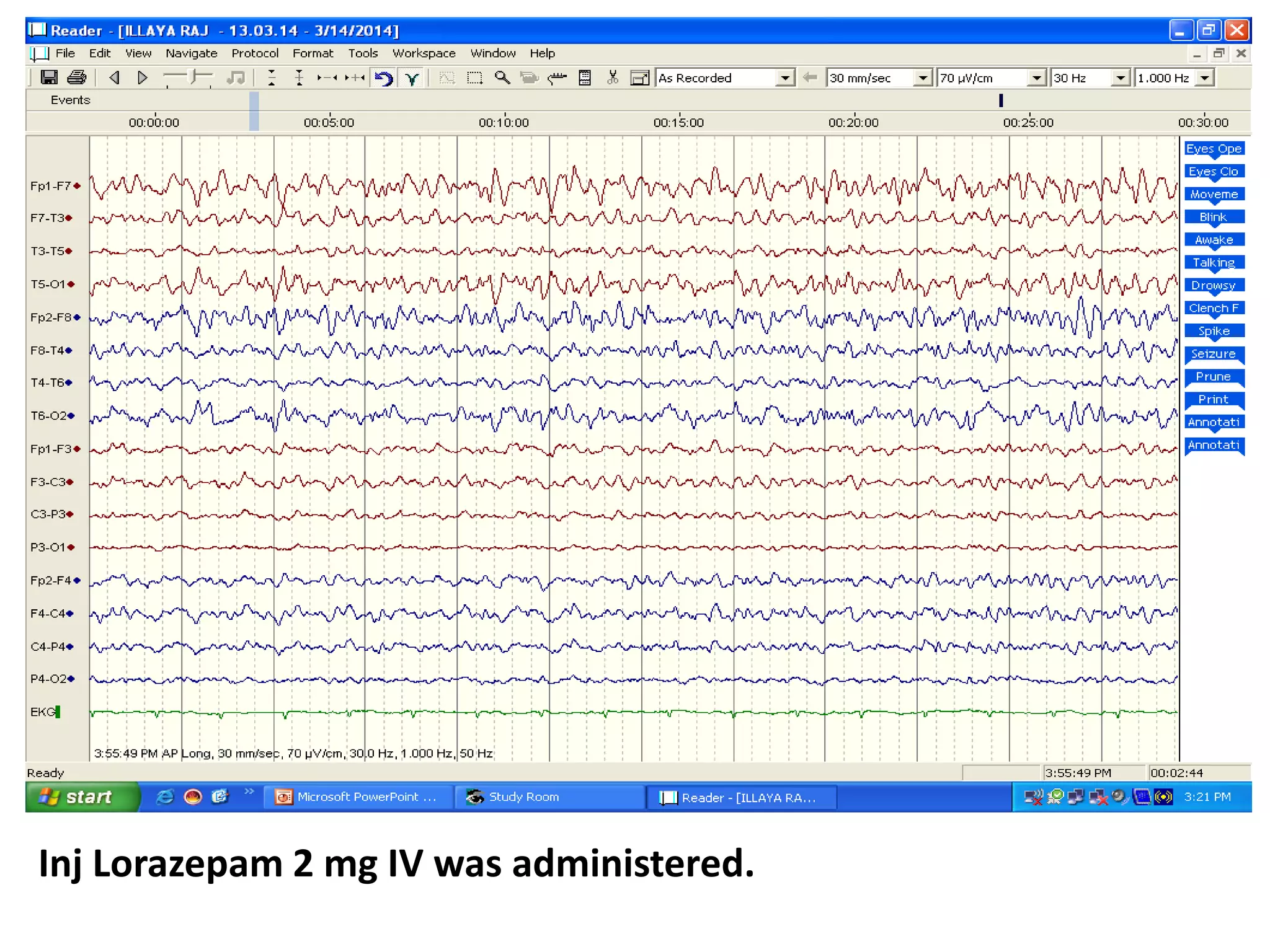1270x952 pixels.
Task: Open the Workspace menu
Action: (424, 53)
